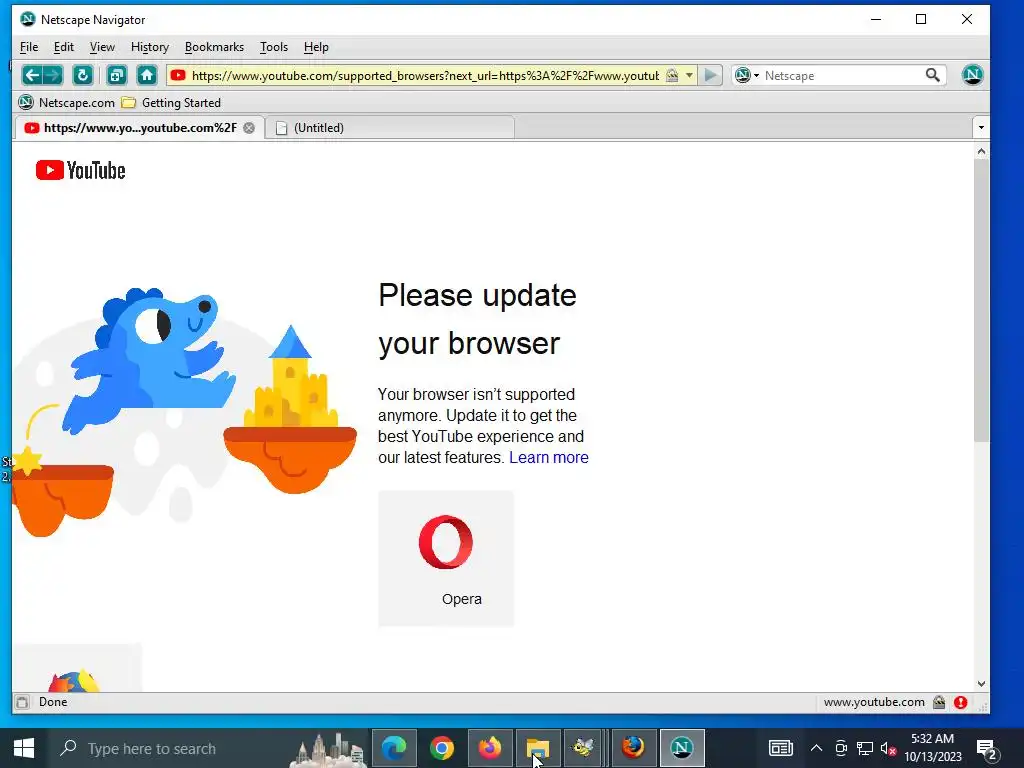This screenshot has width=1024, height=768.
Task: Click the search magnifier icon
Action: point(933,75)
